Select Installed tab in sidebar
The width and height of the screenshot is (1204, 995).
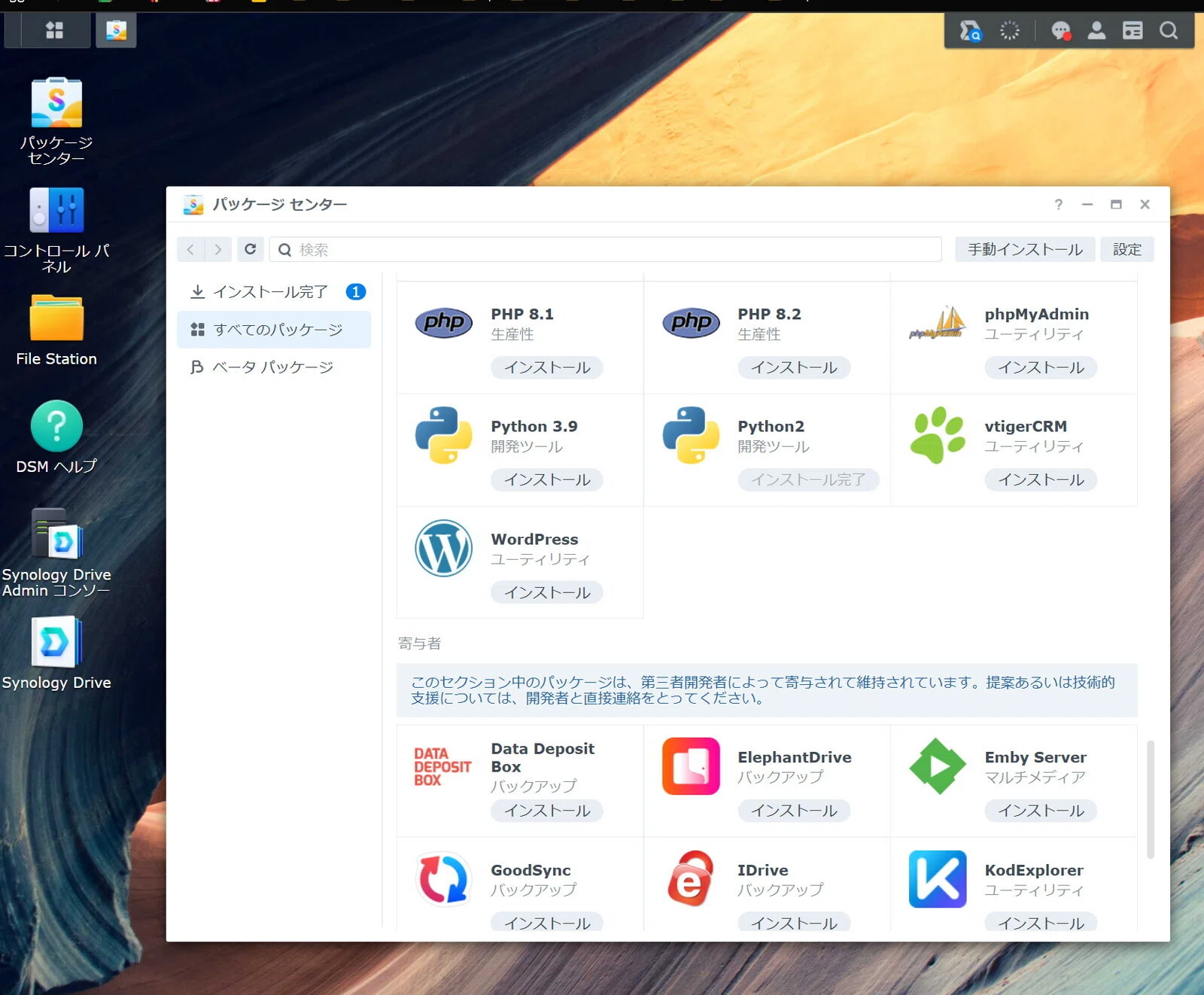(x=274, y=292)
